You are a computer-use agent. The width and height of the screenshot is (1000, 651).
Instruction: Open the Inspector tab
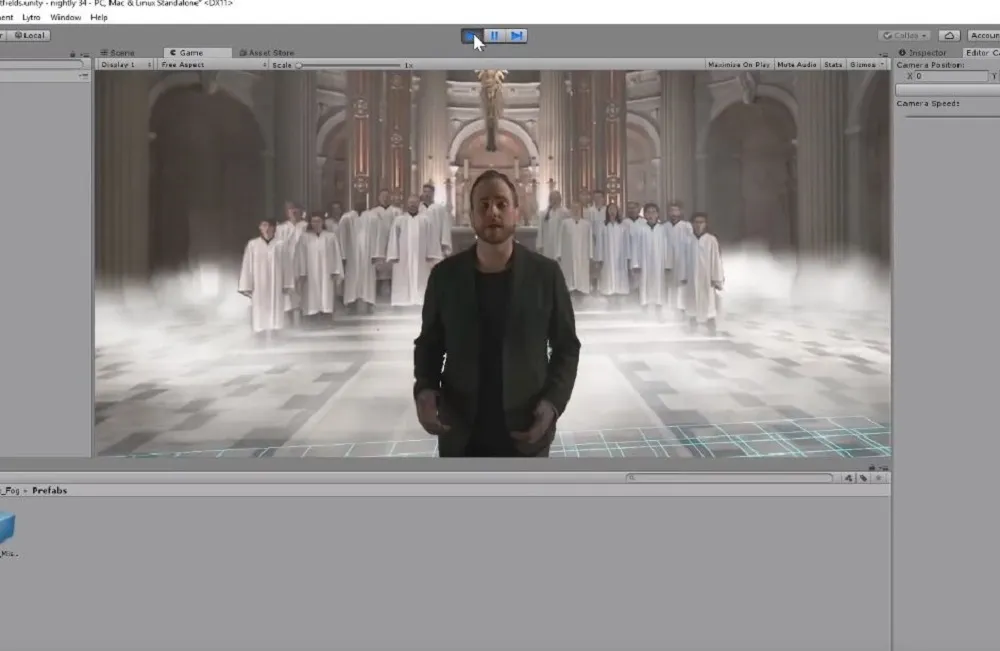pos(922,53)
